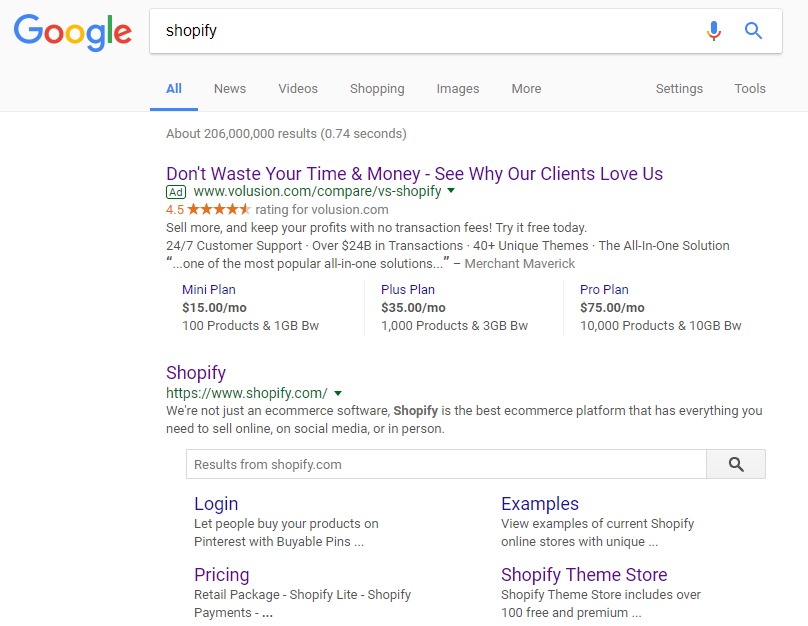Click the https://www.shopify.com/ URL
The image size is (808, 626).
click(246, 393)
